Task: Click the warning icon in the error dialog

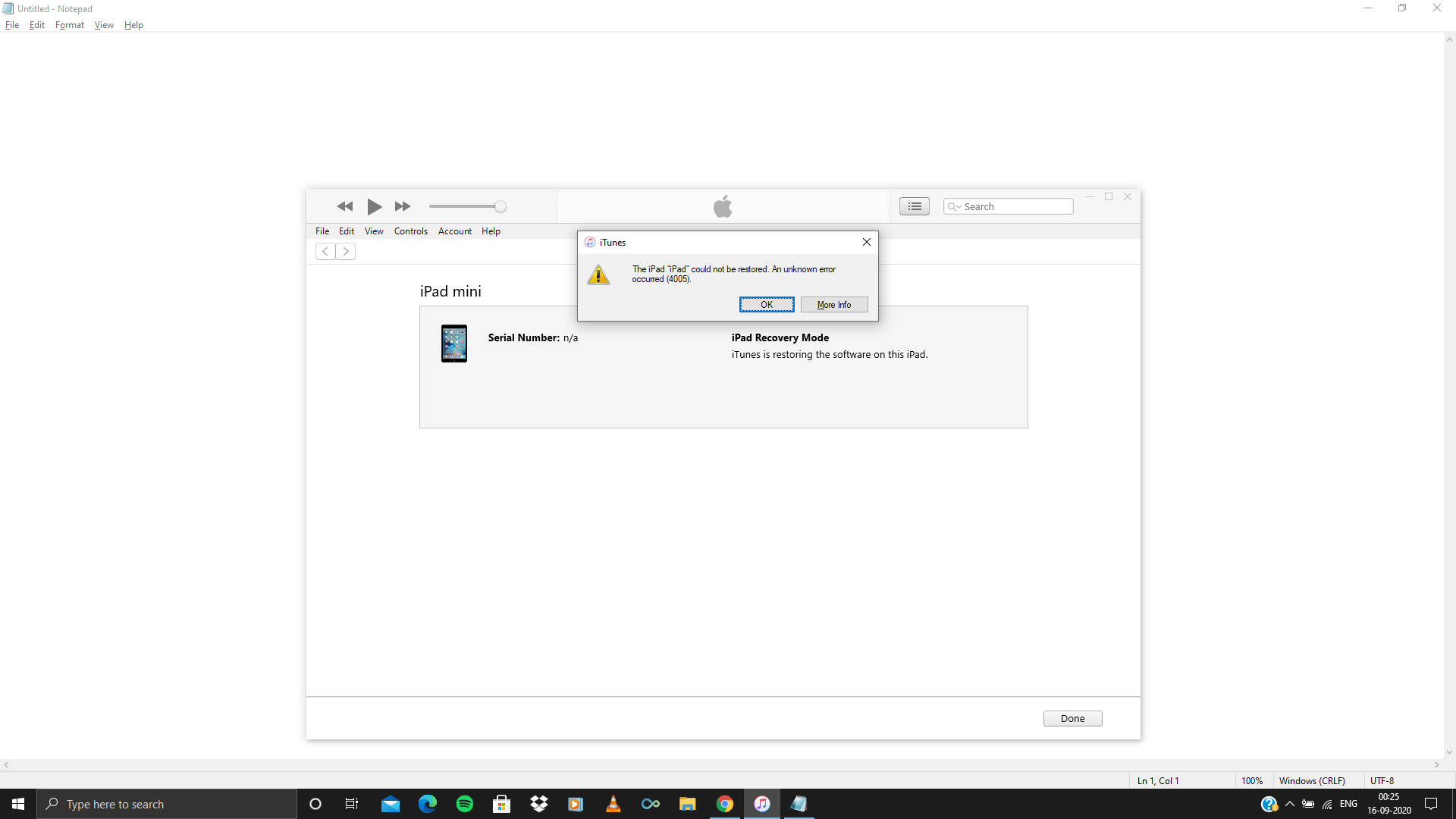Action: pos(599,275)
